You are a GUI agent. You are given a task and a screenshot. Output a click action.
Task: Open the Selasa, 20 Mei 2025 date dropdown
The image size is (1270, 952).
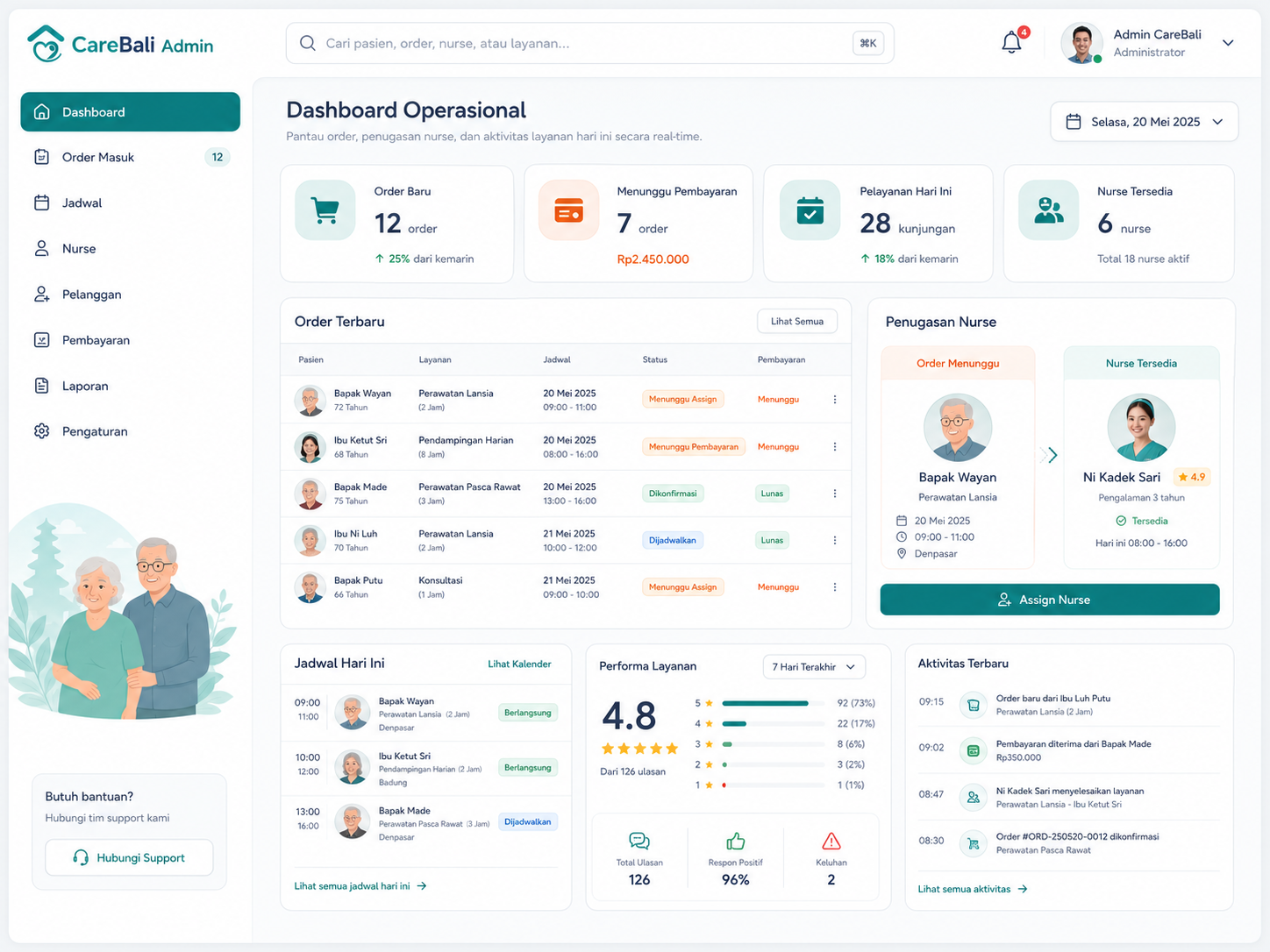tap(1144, 122)
